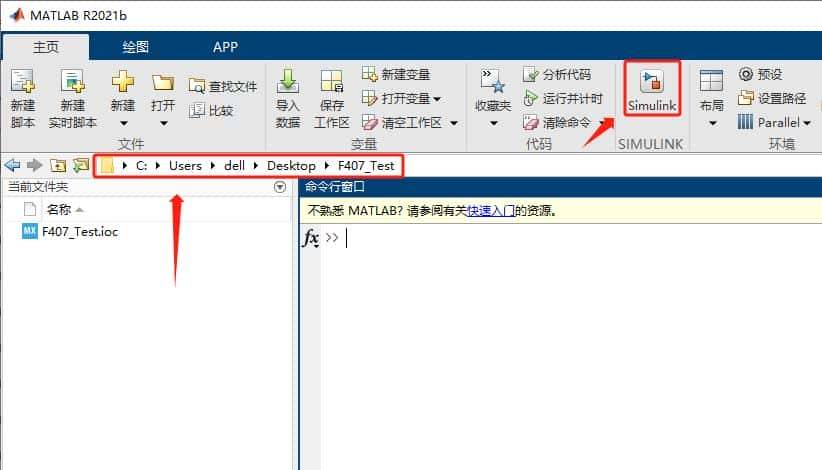Expand the Open Variable dropdown arrow
Image resolution: width=822 pixels, height=470 pixels.
[x=437, y=99]
